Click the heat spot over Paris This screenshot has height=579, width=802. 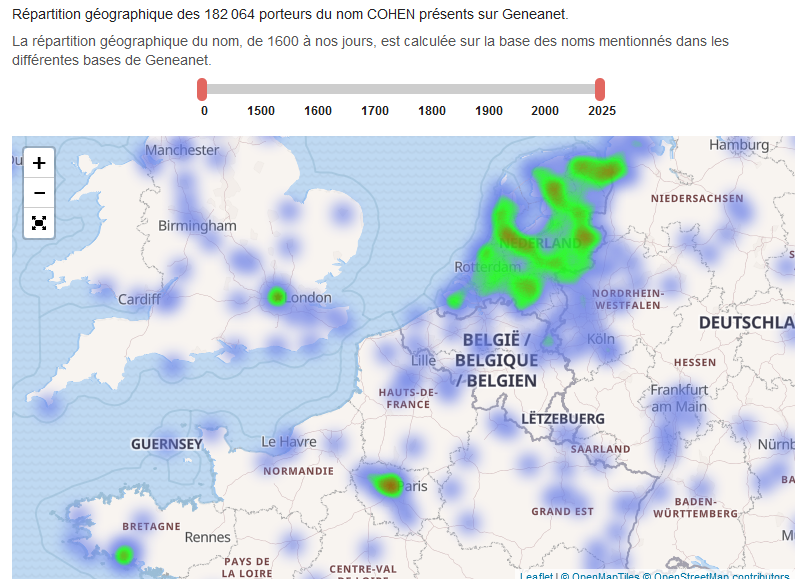coord(390,484)
